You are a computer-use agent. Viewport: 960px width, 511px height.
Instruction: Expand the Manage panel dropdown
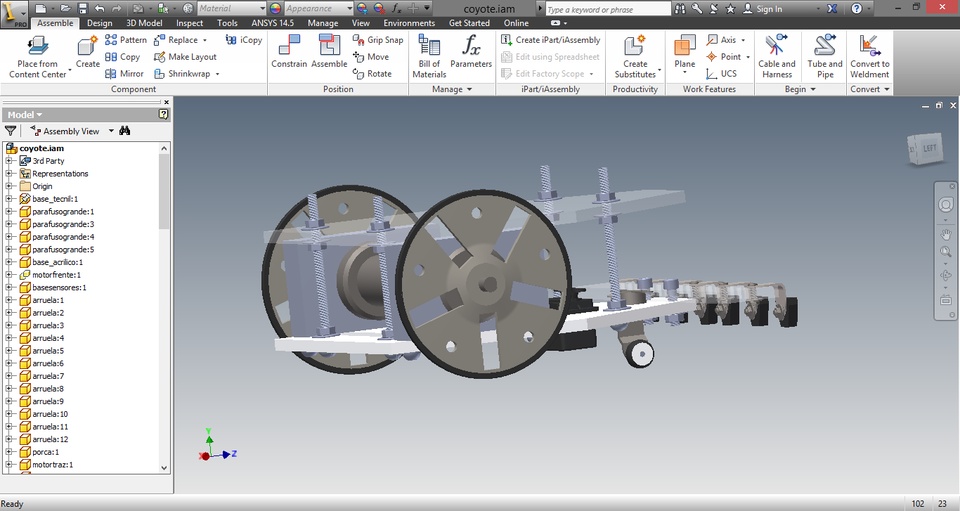(452, 89)
